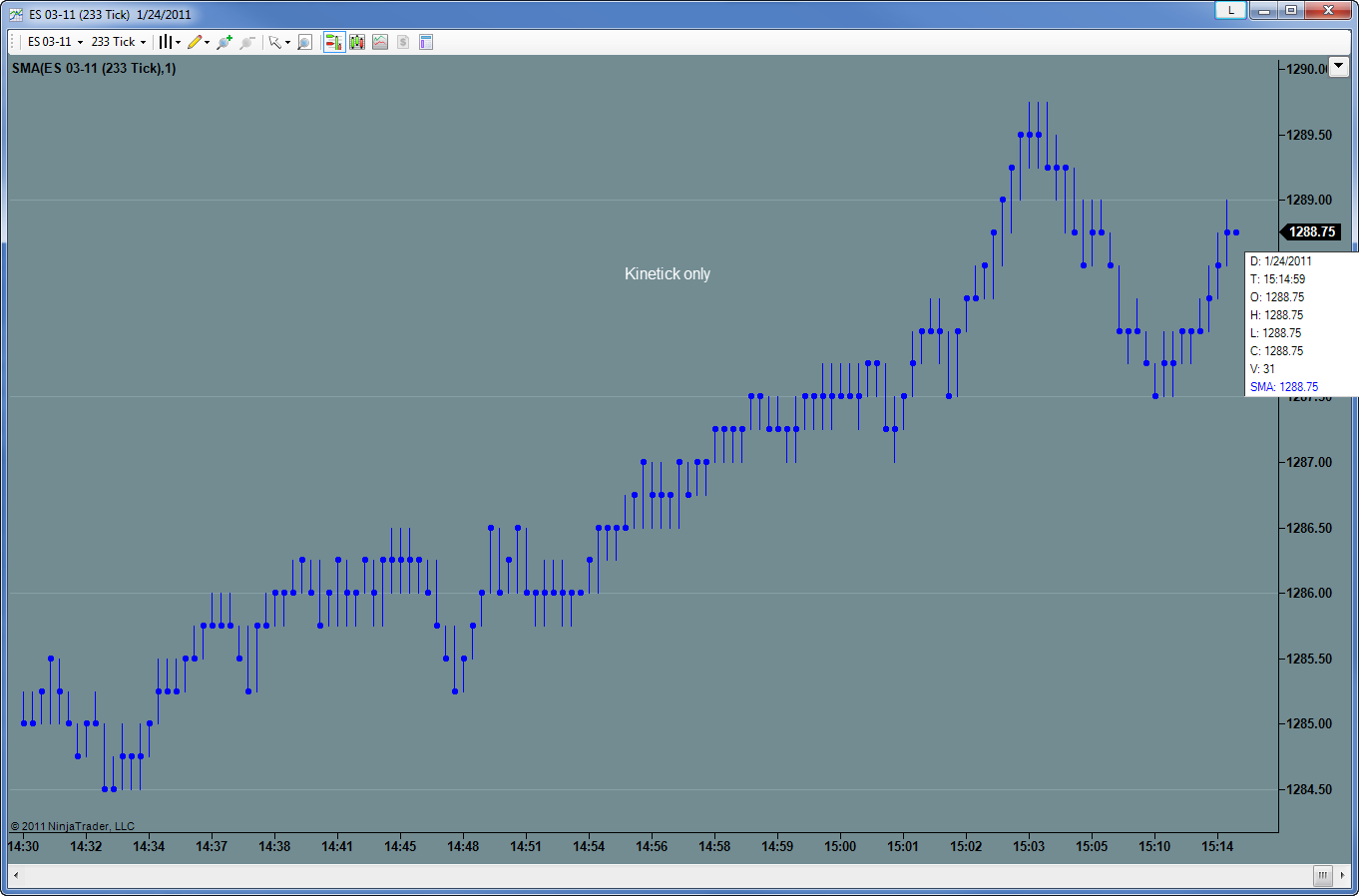Viewport: 1359px width, 896px height.
Task: Click the horizontal scrollbar left arrow
Action: coord(16,876)
